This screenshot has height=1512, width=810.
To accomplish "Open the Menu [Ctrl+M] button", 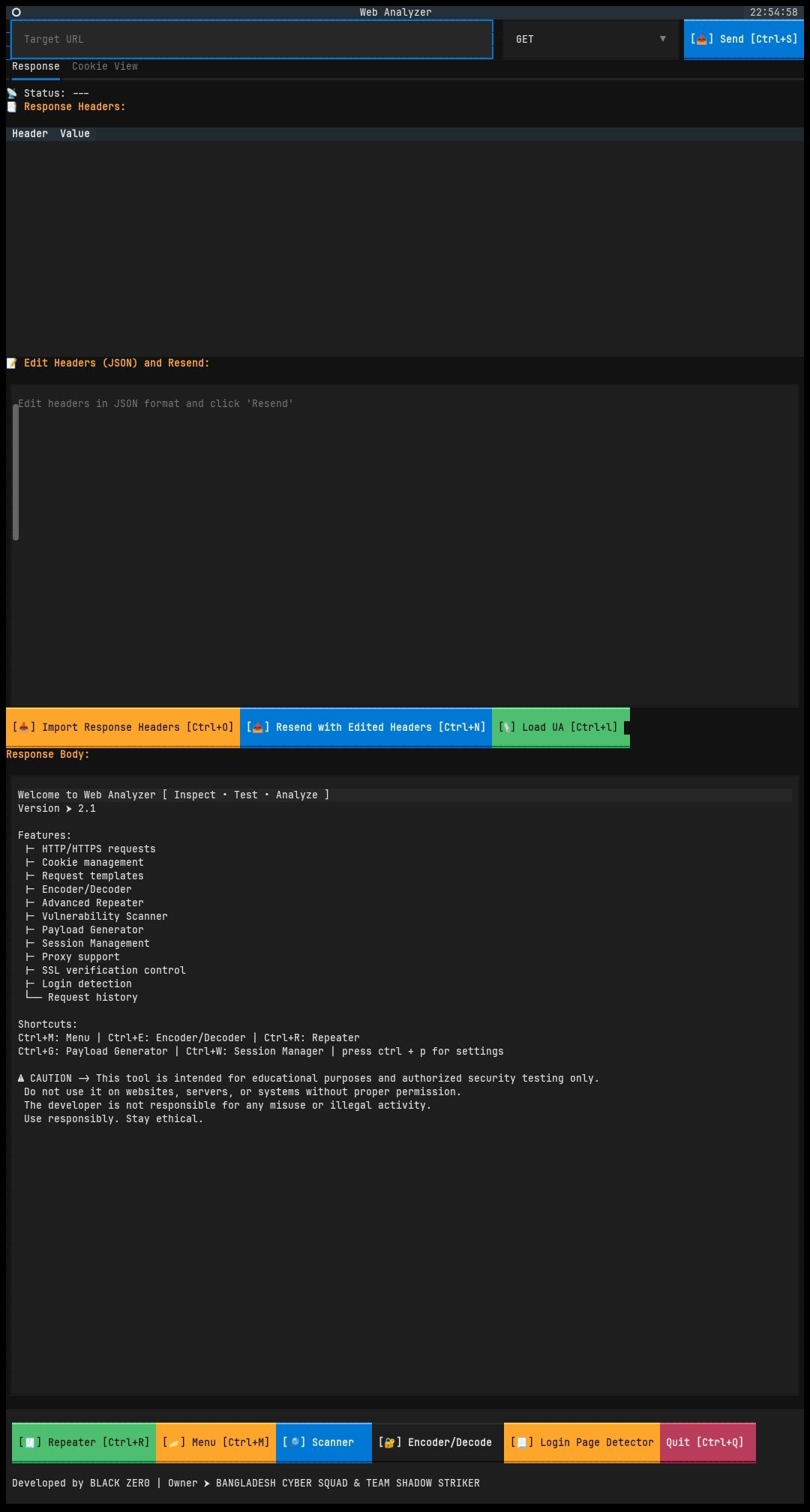I will (x=216, y=1442).
